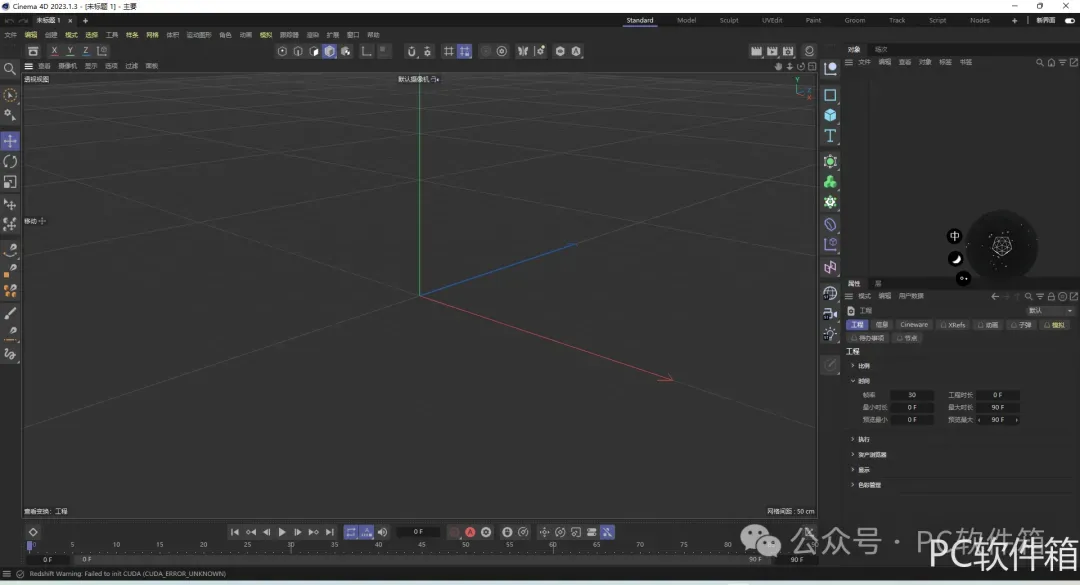Click frame 25 on the timeline ruler
Image resolution: width=1080 pixels, height=585 pixels.
(247, 545)
